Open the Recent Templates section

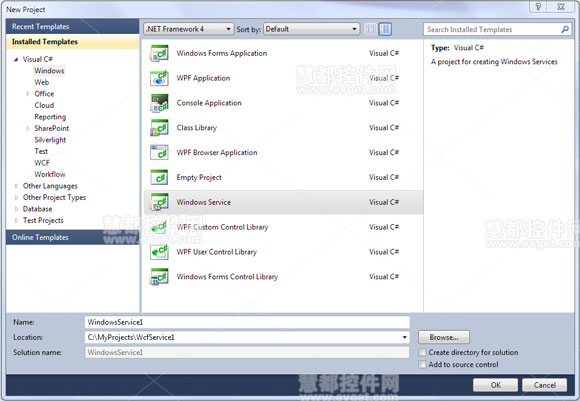(x=72, y=26)
